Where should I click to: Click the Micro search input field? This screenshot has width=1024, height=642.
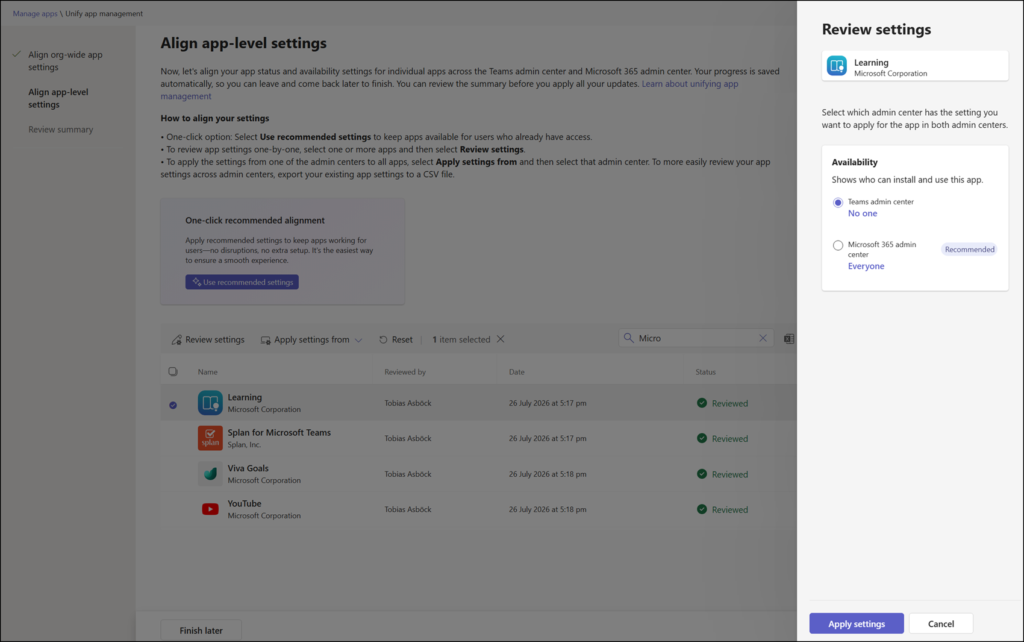click(x=696, y=338)
